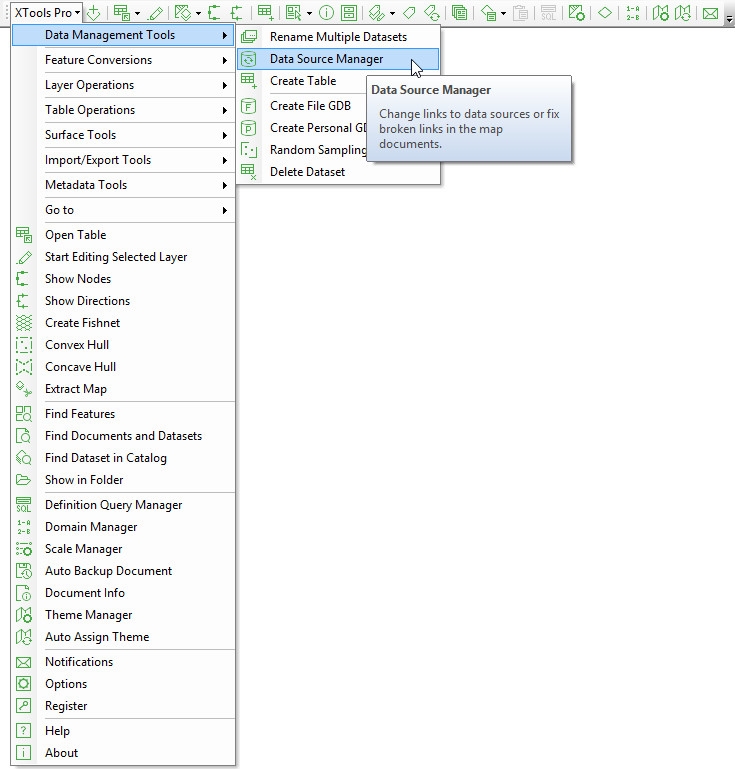Screen dimensions: 735x769
Task: Click the Show Directions toolbar icon
Action: coord(237,13)
